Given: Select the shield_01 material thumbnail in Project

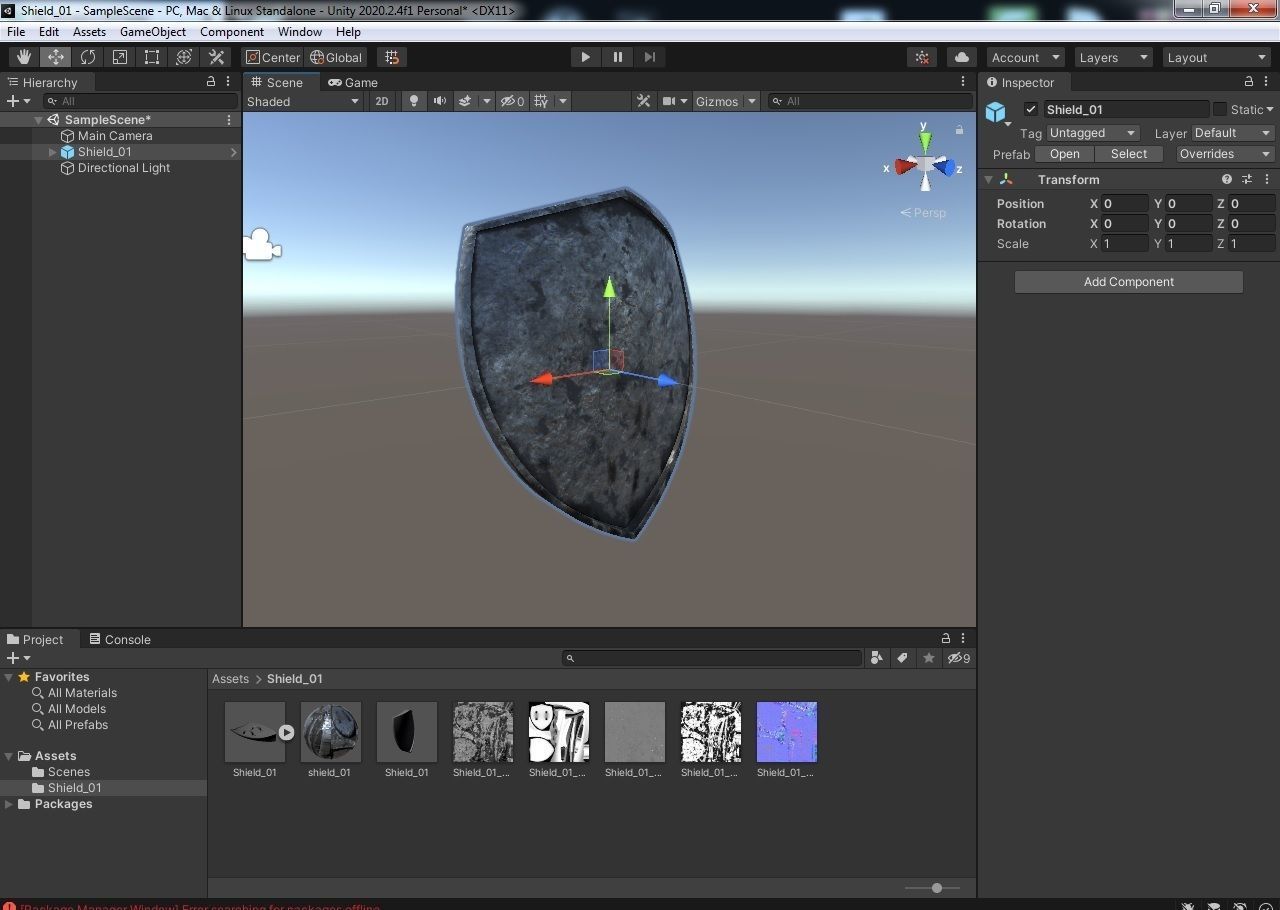Looking at the screenshot, I should click(330, 731).
